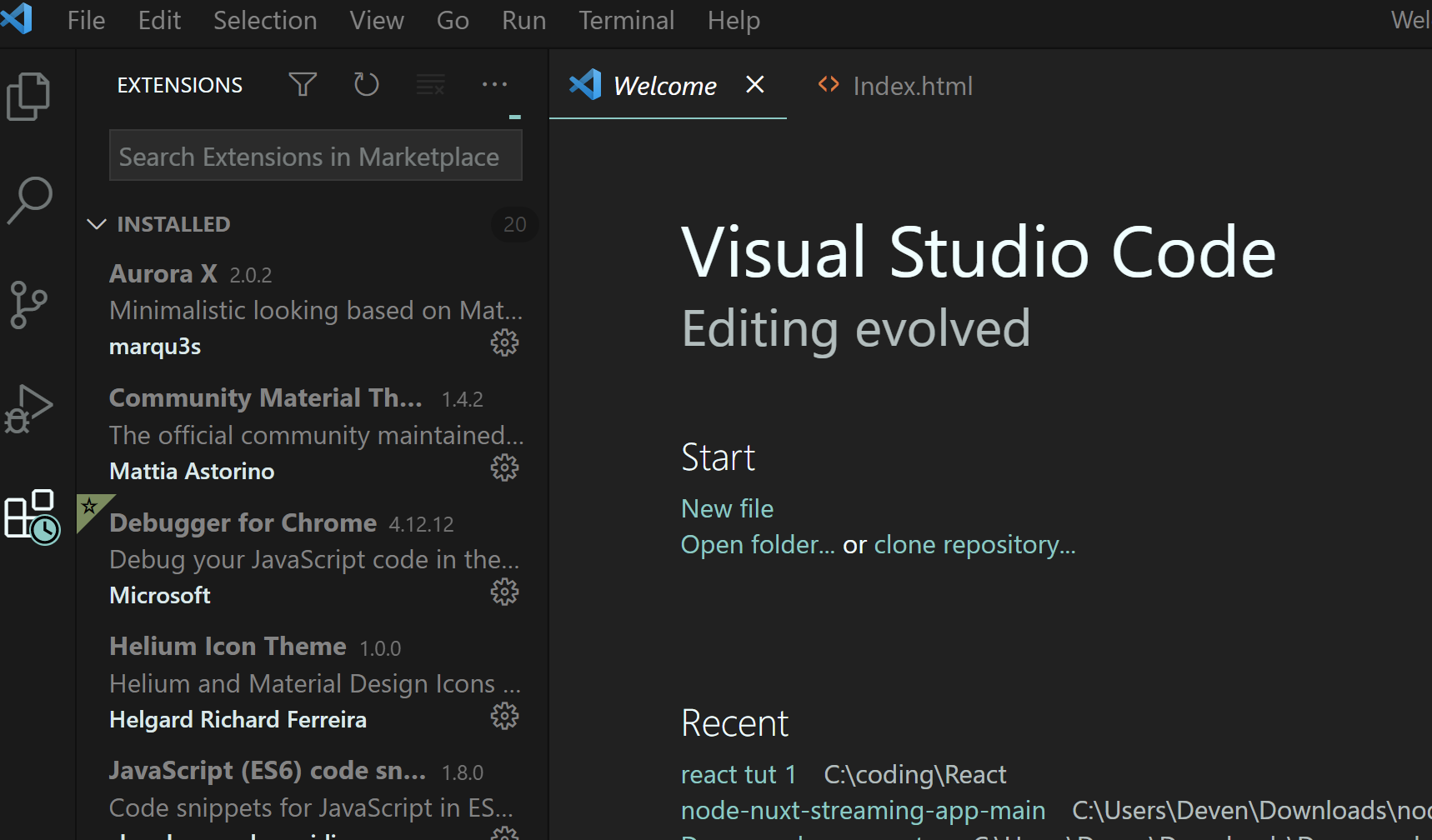Click the VS Code logo icon
This screenshot has height=840, width=1432.
pyautogui.click(x=17, y=18)
